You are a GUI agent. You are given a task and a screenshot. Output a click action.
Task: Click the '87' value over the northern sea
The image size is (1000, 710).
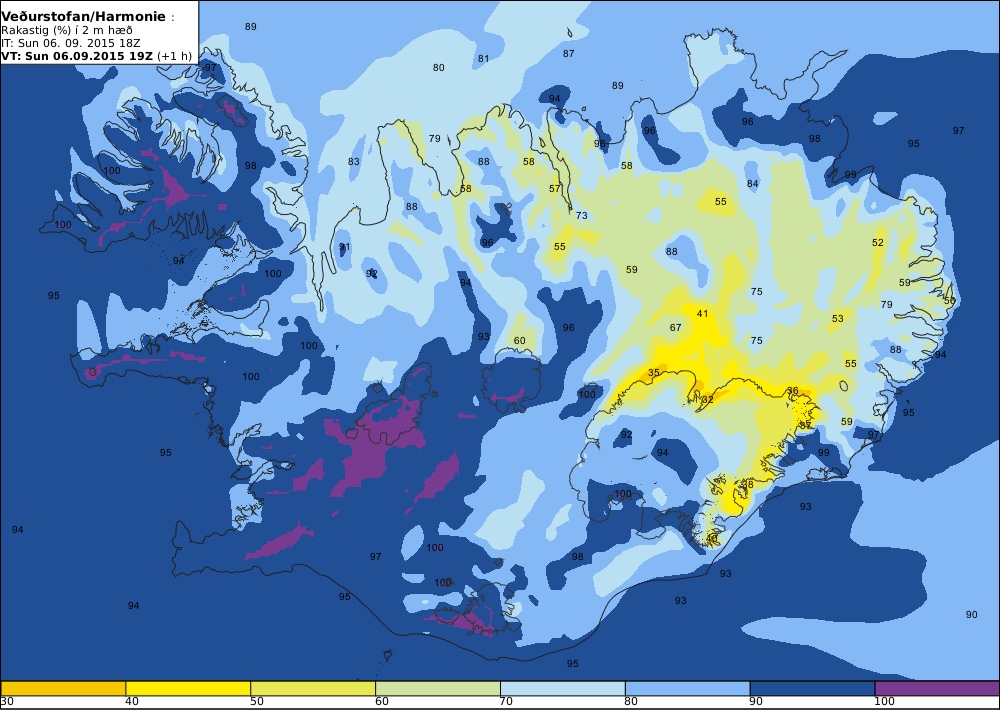(568, 54)
